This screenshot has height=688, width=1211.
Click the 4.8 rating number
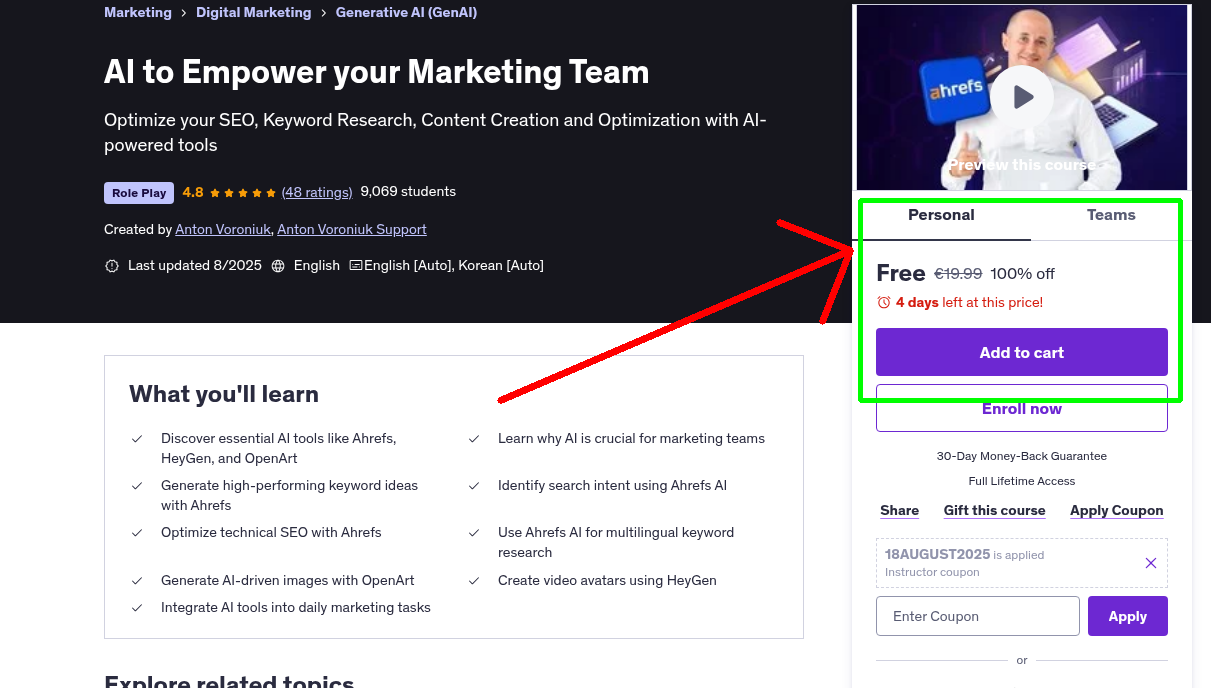(x=193, y=192)
